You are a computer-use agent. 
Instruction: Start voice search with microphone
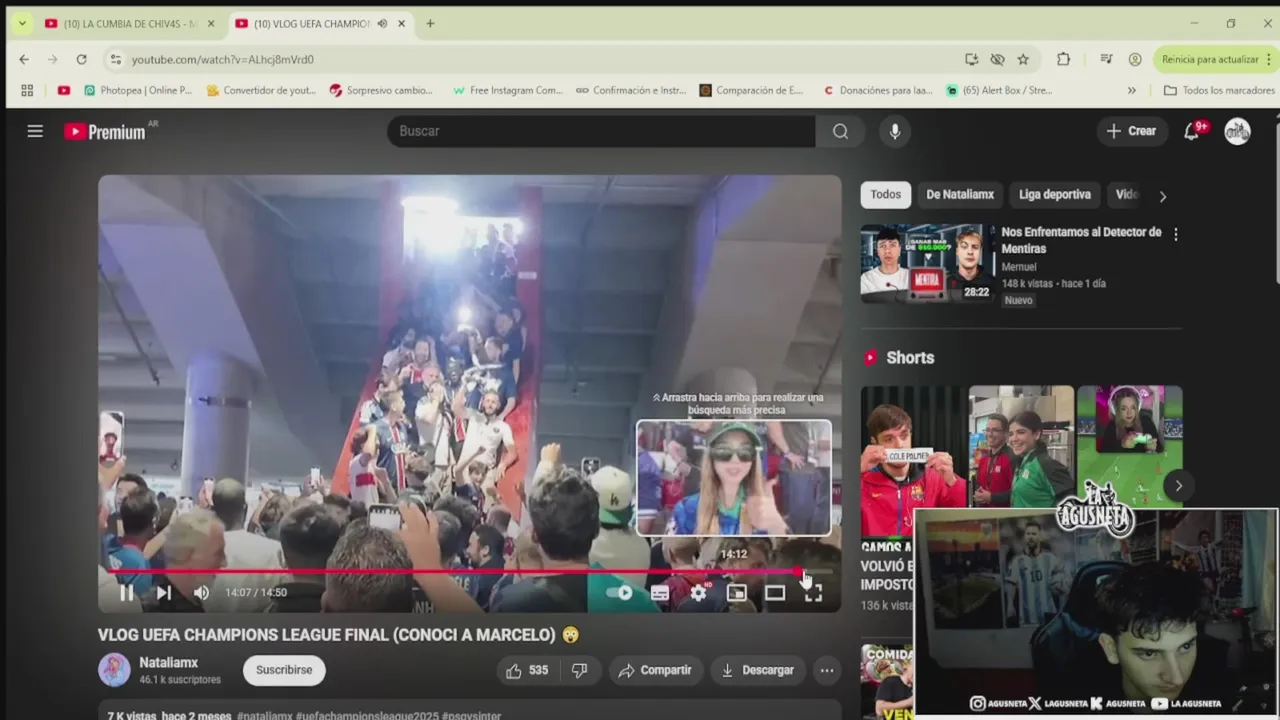click(894, 131)
